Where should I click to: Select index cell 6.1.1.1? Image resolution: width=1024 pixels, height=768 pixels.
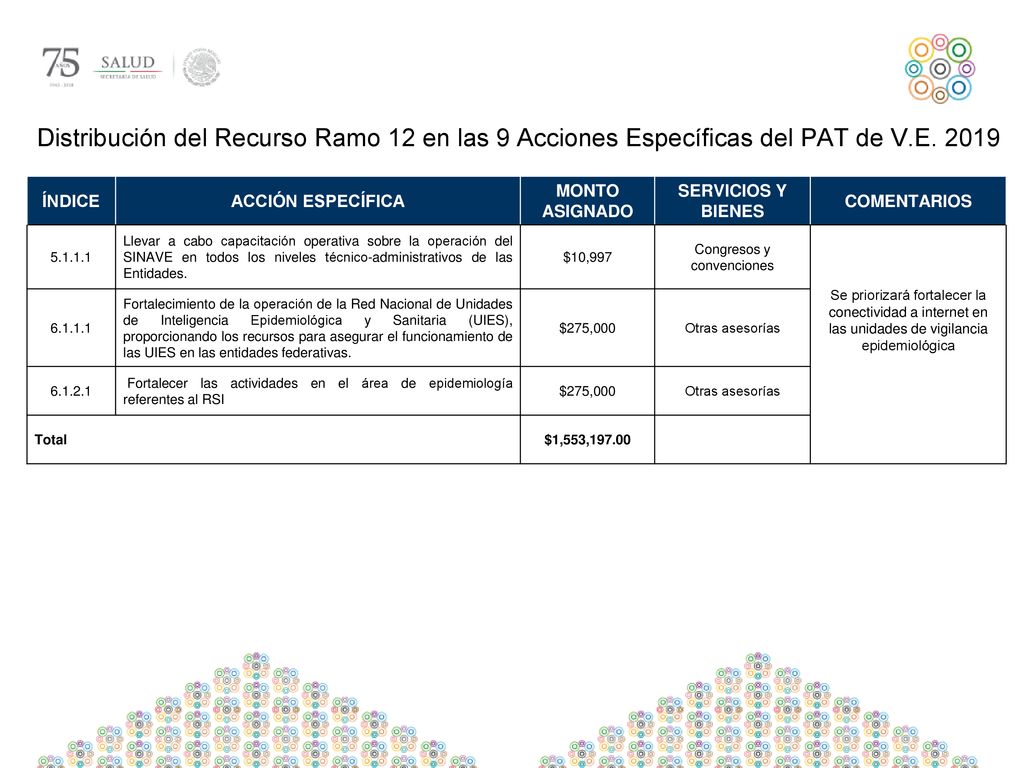click(x=71, y=328)
